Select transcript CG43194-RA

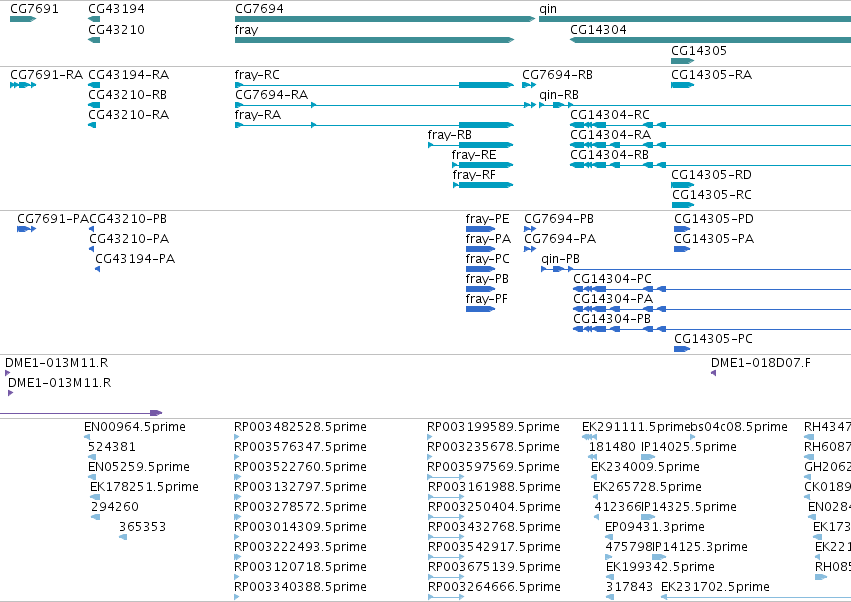point(129,74)
